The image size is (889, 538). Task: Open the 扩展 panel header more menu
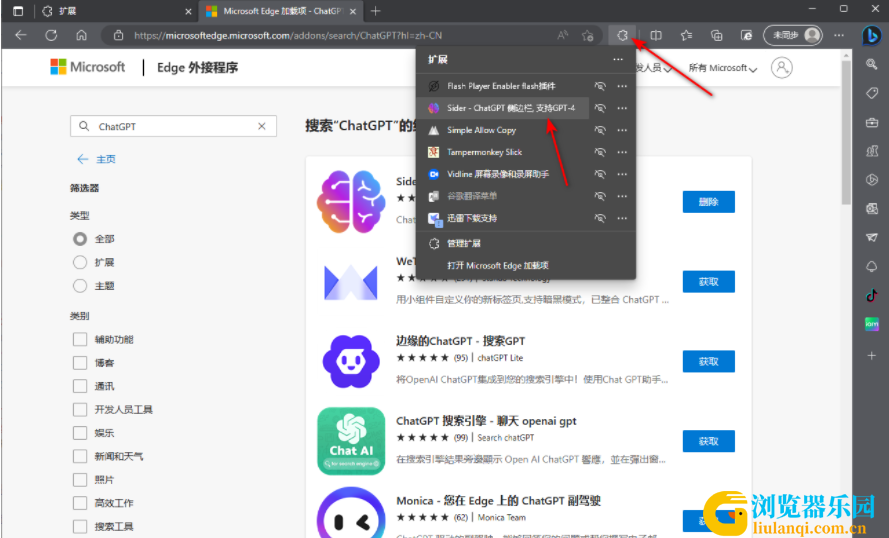(618, 60)
